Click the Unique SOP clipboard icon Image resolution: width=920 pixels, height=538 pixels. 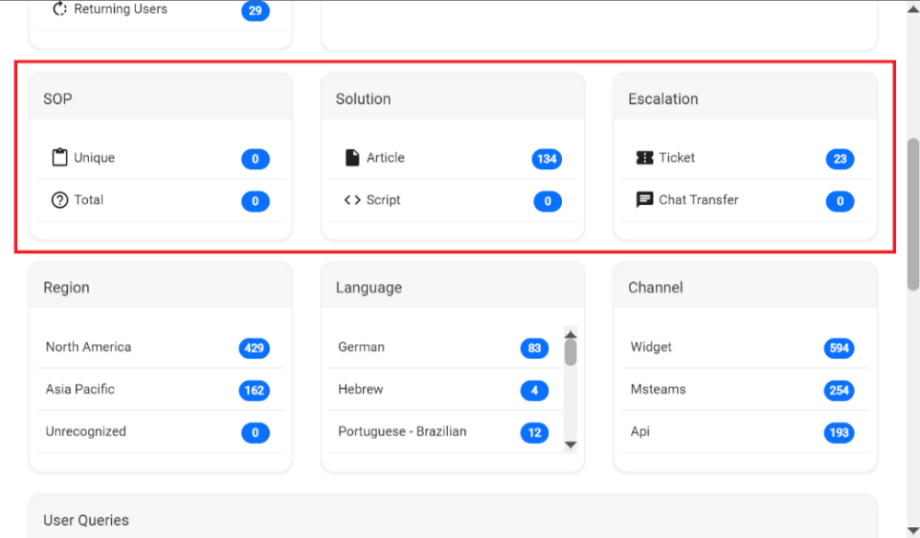(x=59, y=158)
